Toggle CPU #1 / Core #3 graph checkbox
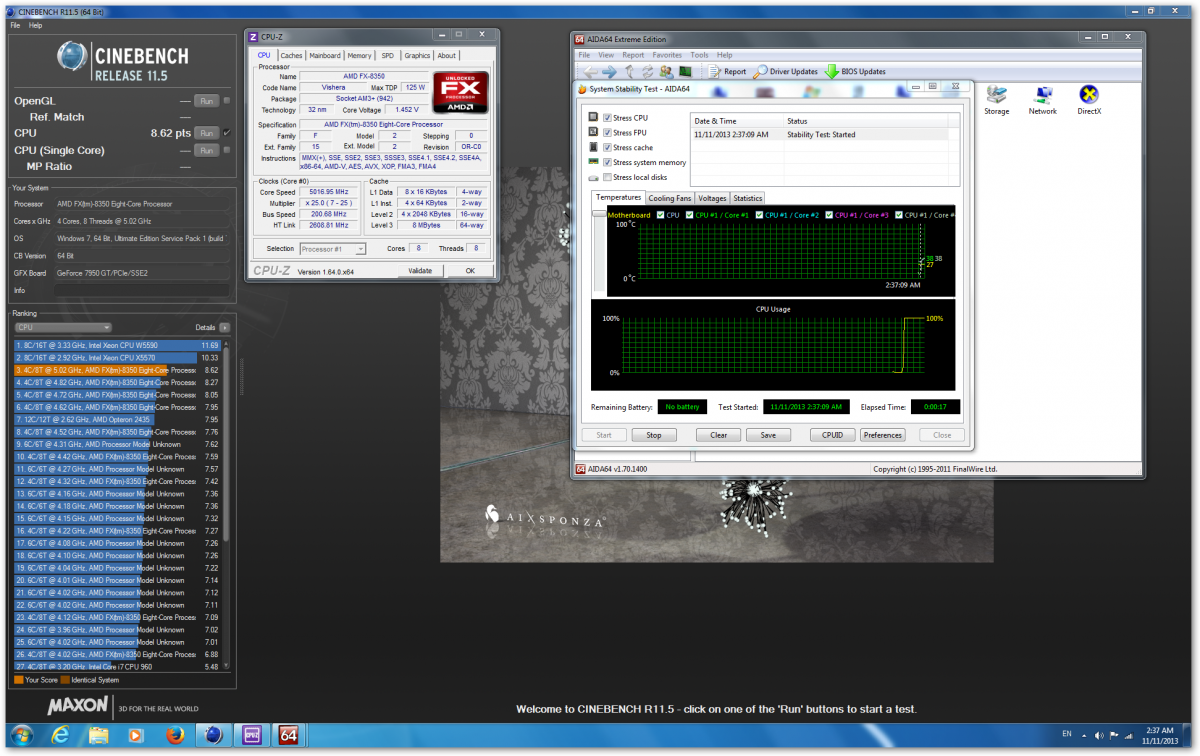 [829, 215]
